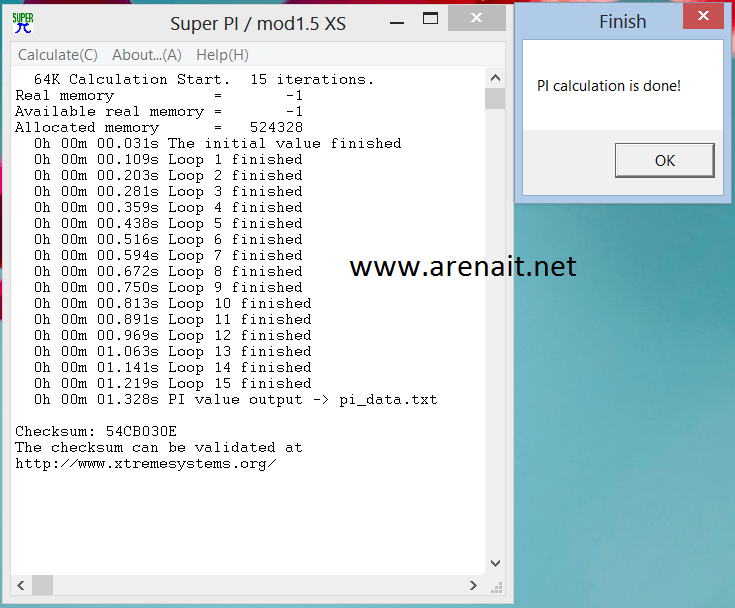Click the vertical scrollbar thumb

(495, 99)
